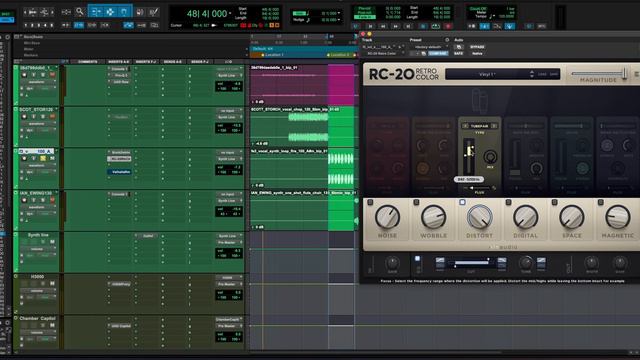Image resolution: width=640 pixels, height=360 pixels.
Task: Click the INSERTS A-E column header
Action: (x=119, y=62)
